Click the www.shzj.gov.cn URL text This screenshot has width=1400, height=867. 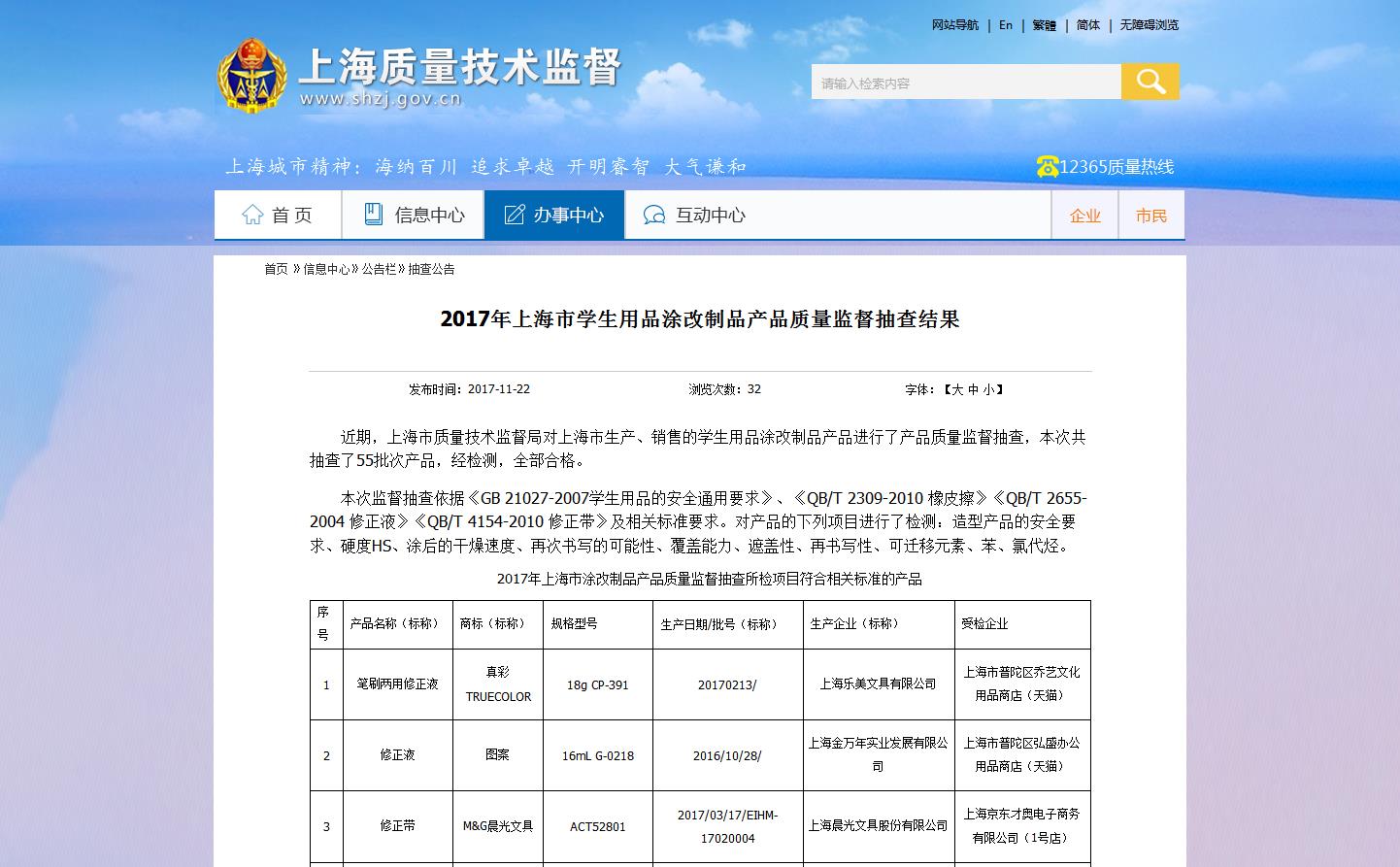click(x=381, y=99)
